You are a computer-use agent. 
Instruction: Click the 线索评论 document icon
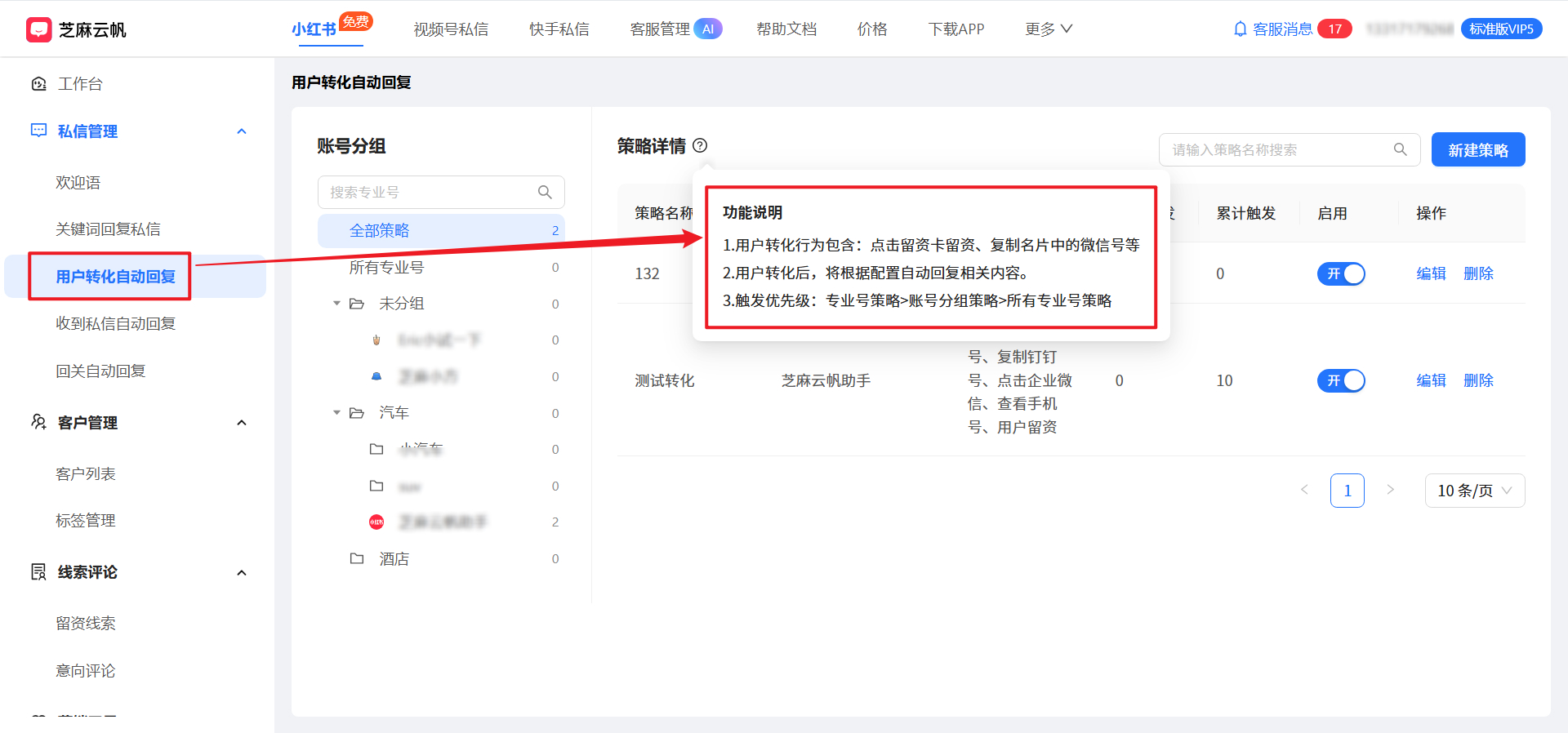point(38,571)
